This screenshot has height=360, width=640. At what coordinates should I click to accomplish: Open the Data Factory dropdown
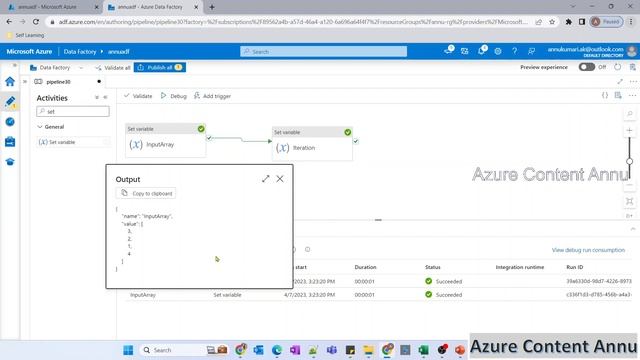tap(56, 67)
